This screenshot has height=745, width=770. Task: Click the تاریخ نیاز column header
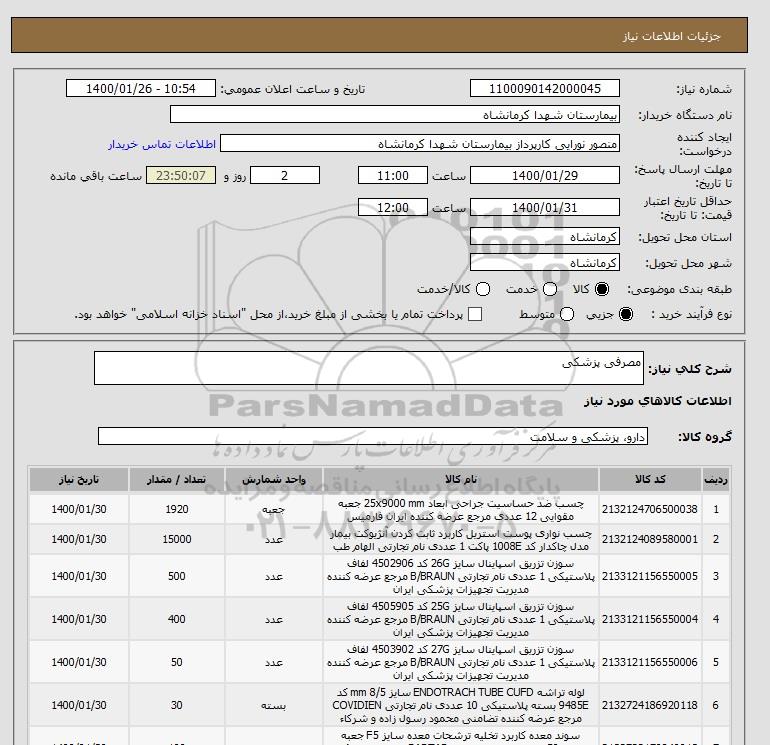(x=79, y=479)
